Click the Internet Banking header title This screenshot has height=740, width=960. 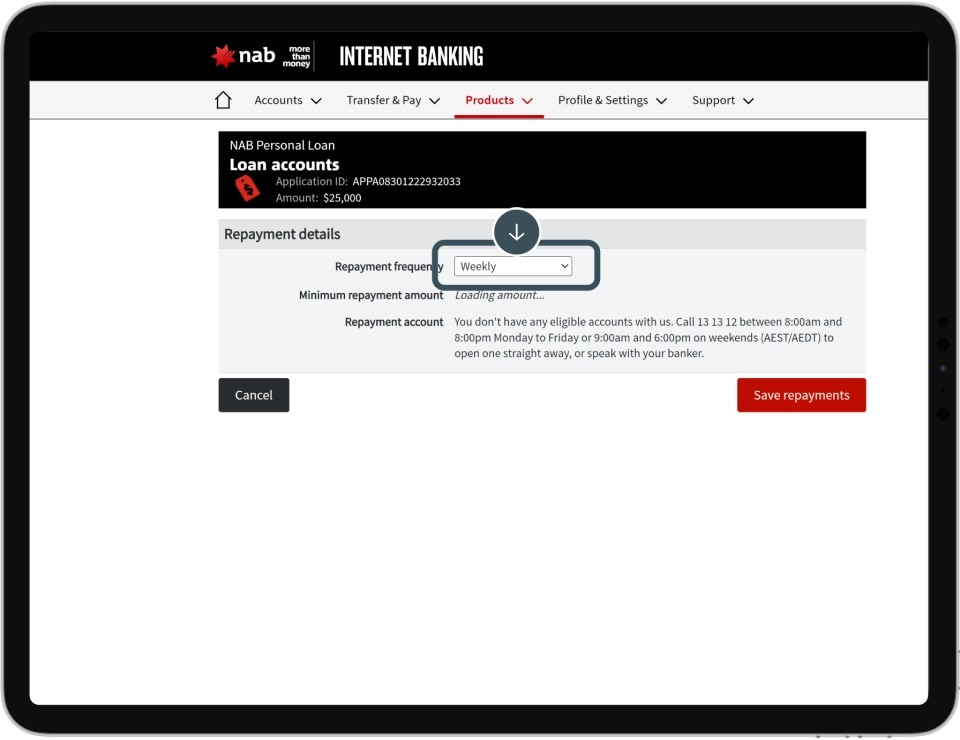click(x=411, y=57)
